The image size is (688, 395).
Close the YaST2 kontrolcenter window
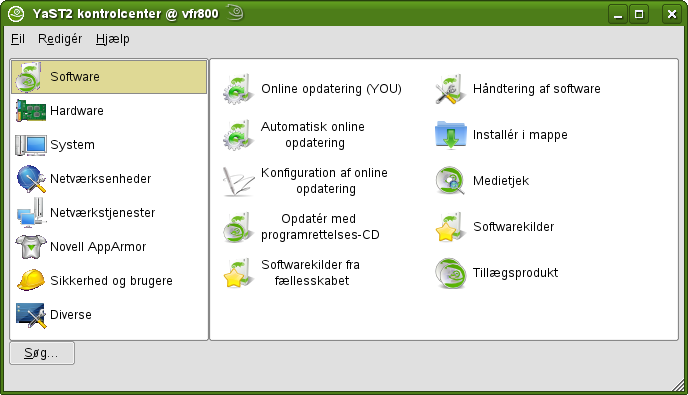click(672, 14)
